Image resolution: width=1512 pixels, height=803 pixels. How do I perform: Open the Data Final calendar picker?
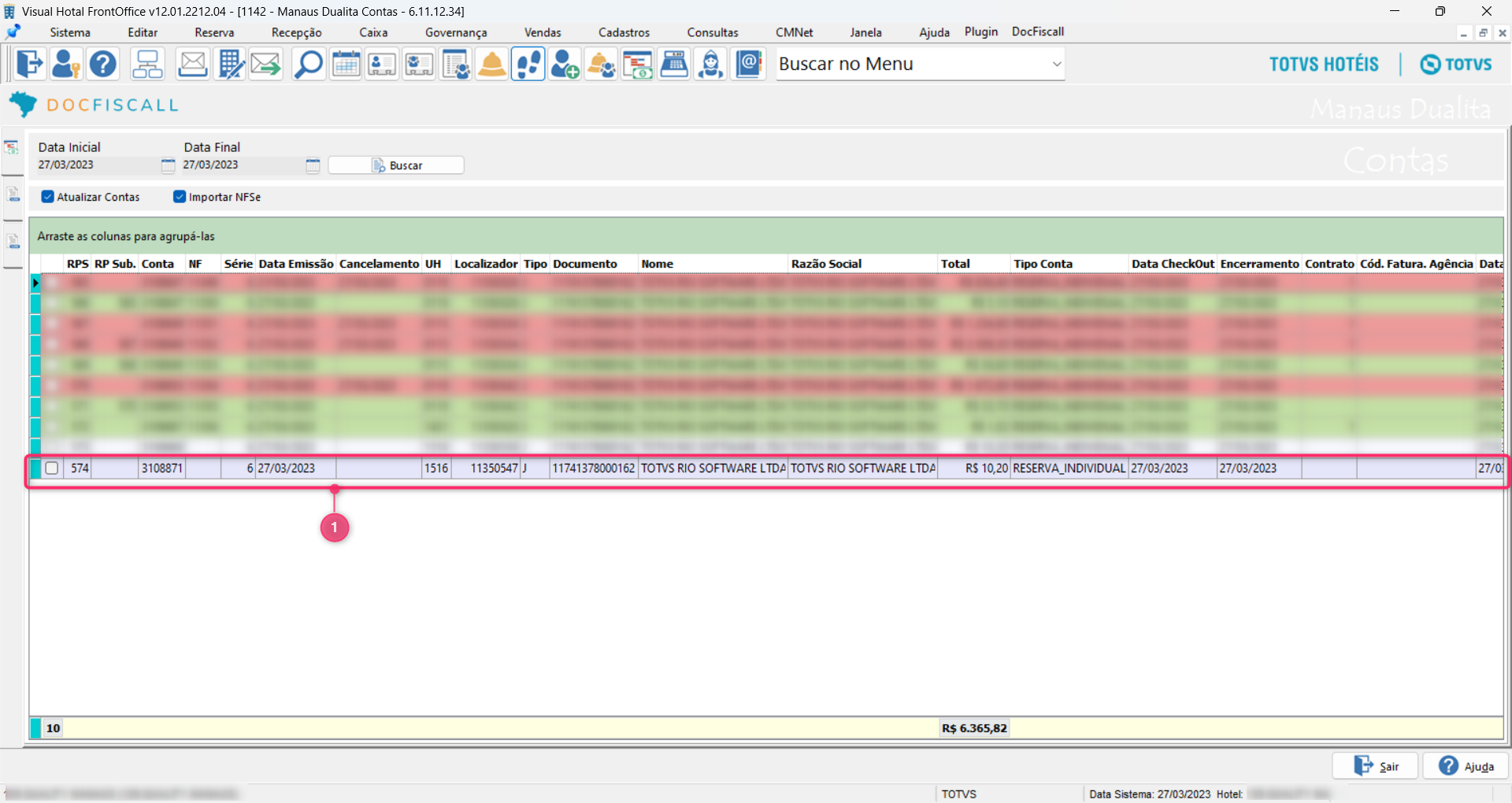(313, 165)
